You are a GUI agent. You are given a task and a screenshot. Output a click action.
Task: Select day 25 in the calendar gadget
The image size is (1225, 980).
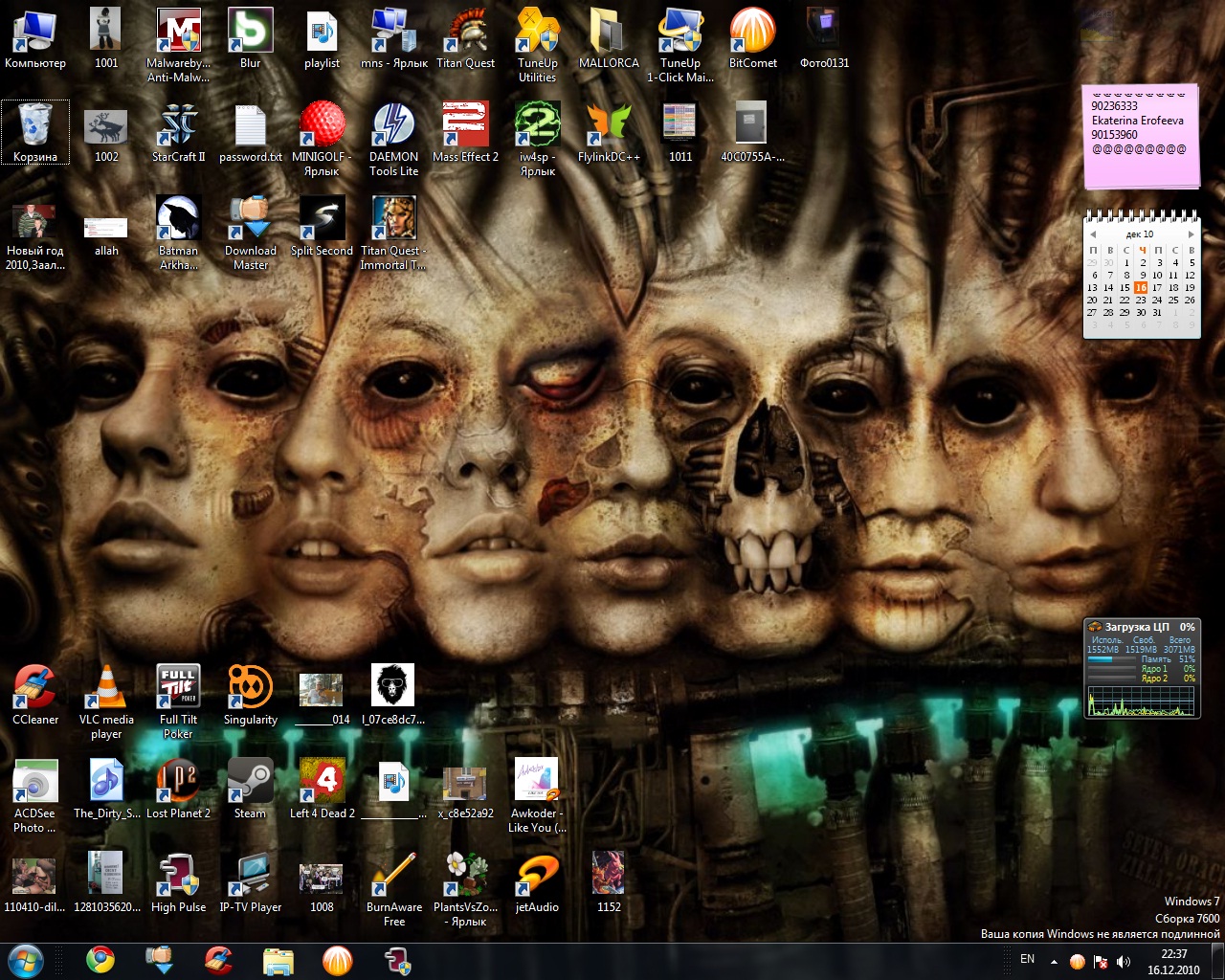click(x=1173, y=300)
